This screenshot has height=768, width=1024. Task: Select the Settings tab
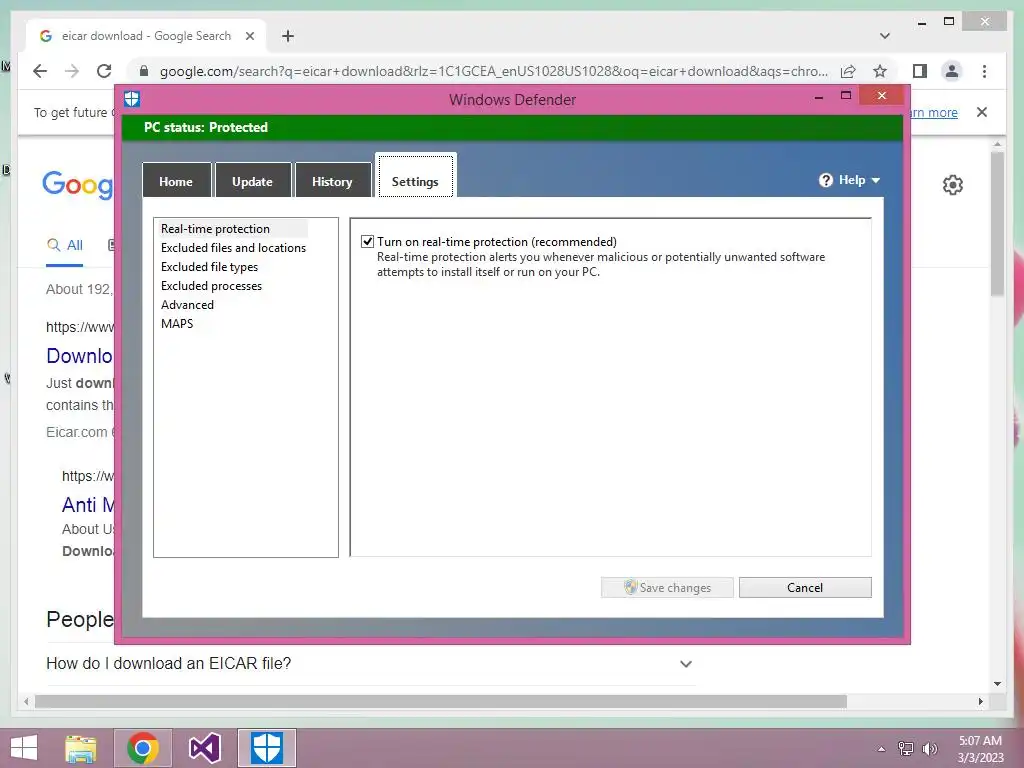415,176
